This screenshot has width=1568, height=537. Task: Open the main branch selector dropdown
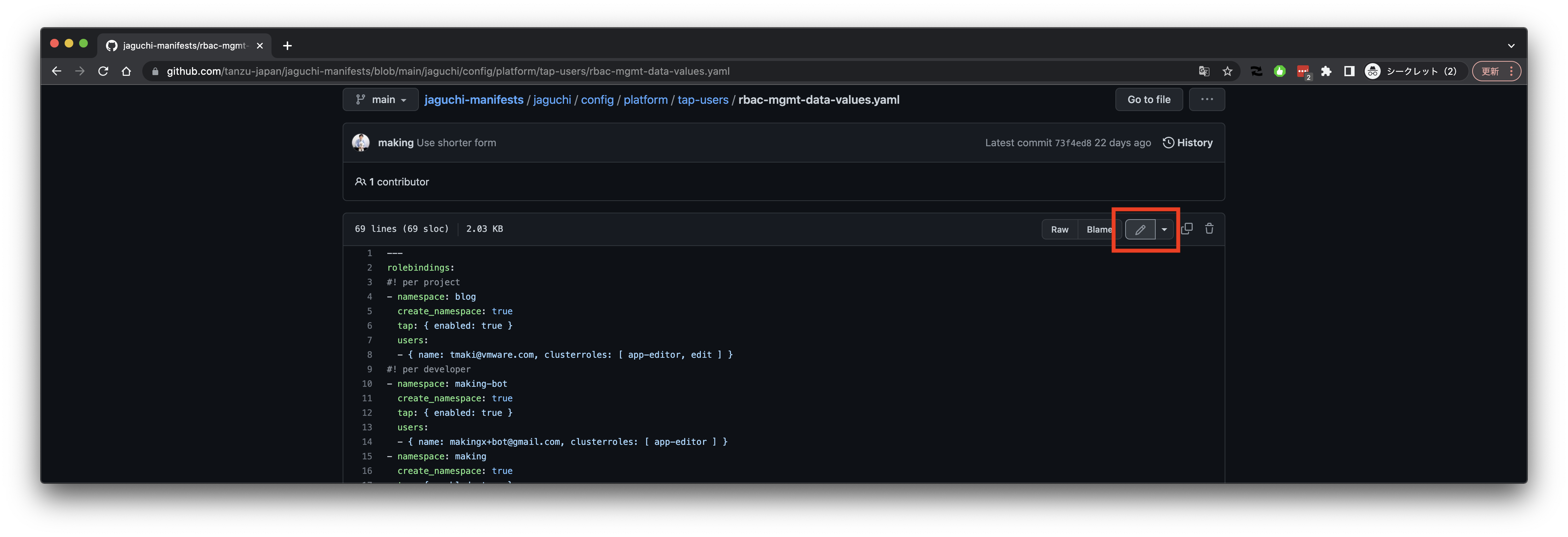pyautogui.click(x=380, y=99)
